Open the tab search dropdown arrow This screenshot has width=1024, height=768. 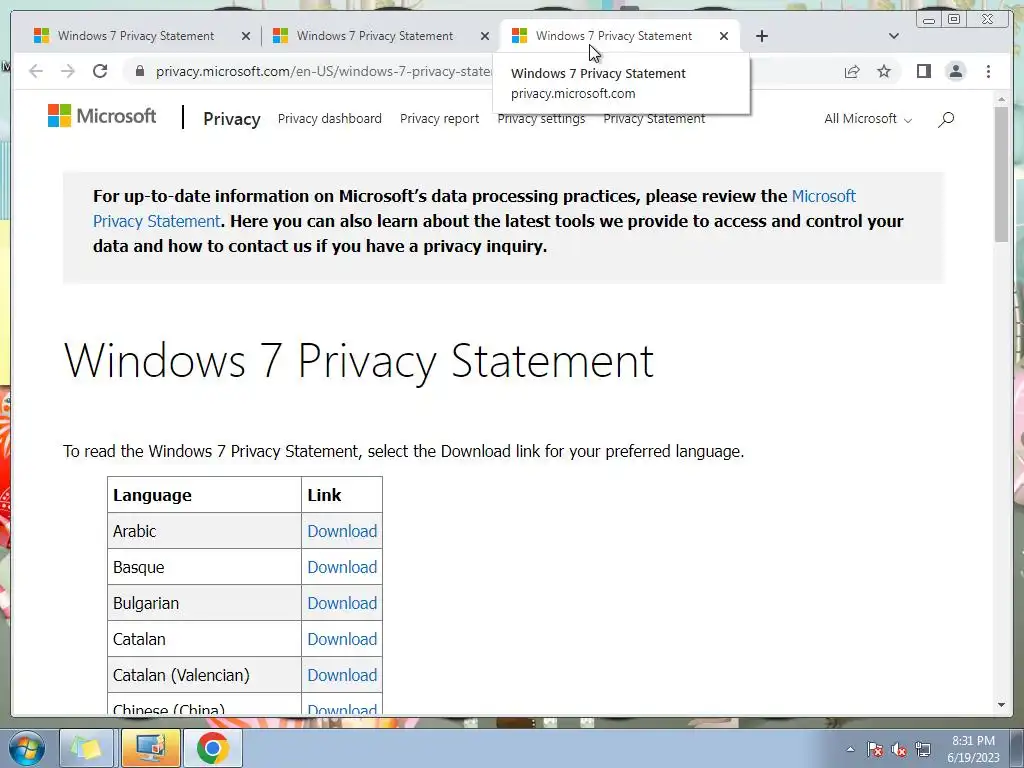pyautogui.click(x=894, y=36)
